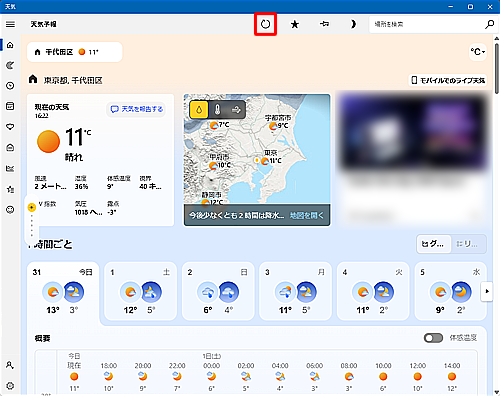The width and height of the screenshot is (500, 396).
Task: Select day 5 Wednesday forecast card
Action: [450, 291]
